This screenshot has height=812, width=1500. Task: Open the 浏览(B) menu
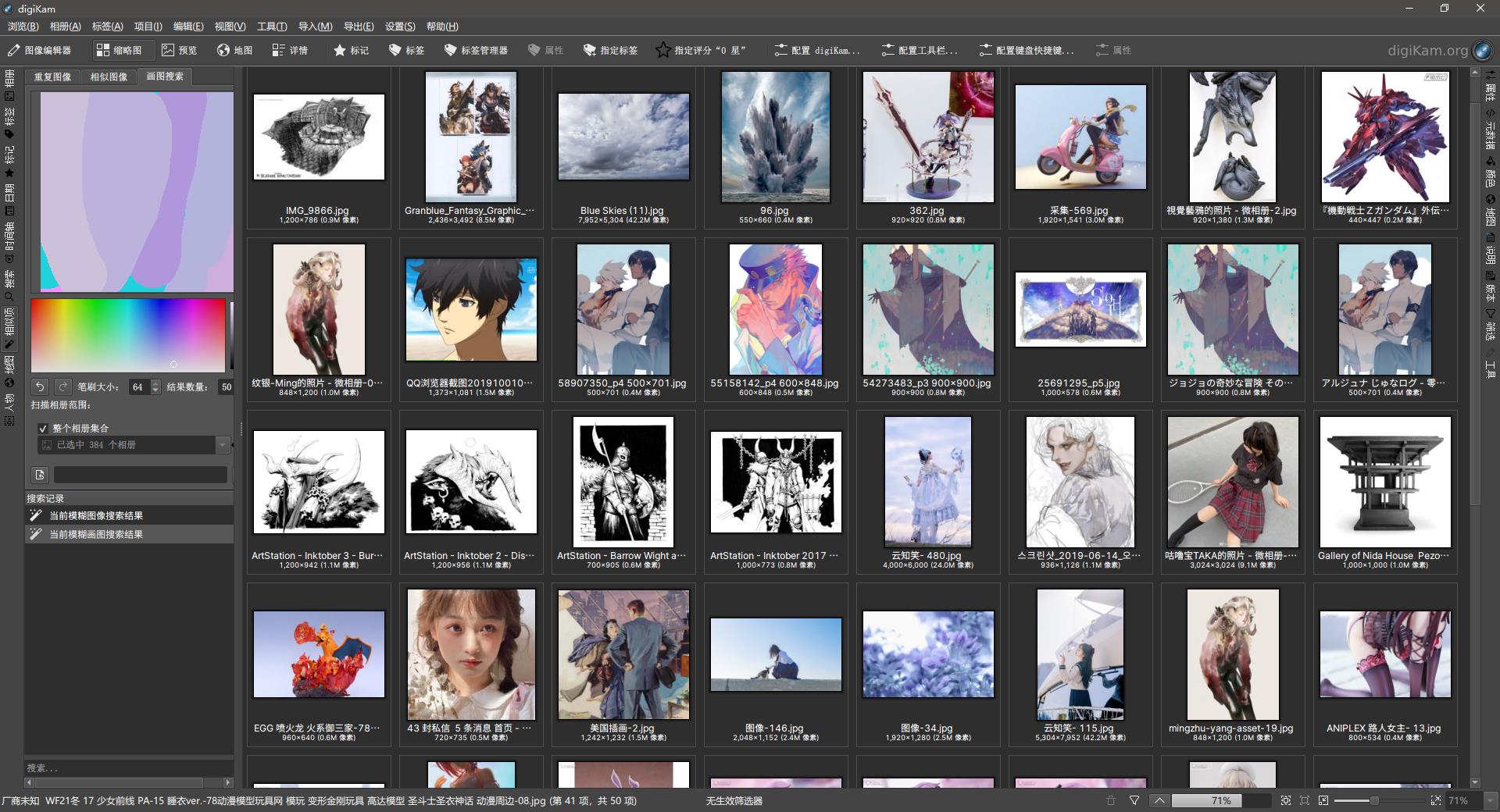[23, 27]
